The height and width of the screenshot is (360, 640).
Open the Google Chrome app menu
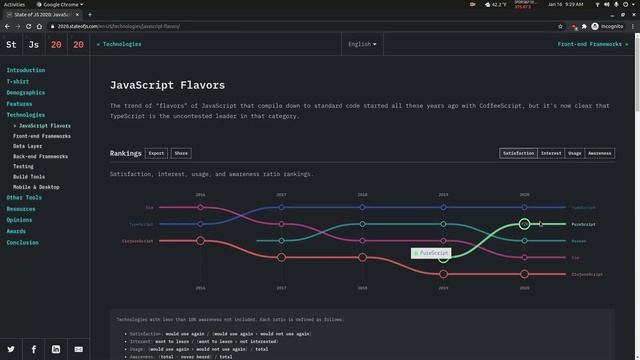click(60, 4)
